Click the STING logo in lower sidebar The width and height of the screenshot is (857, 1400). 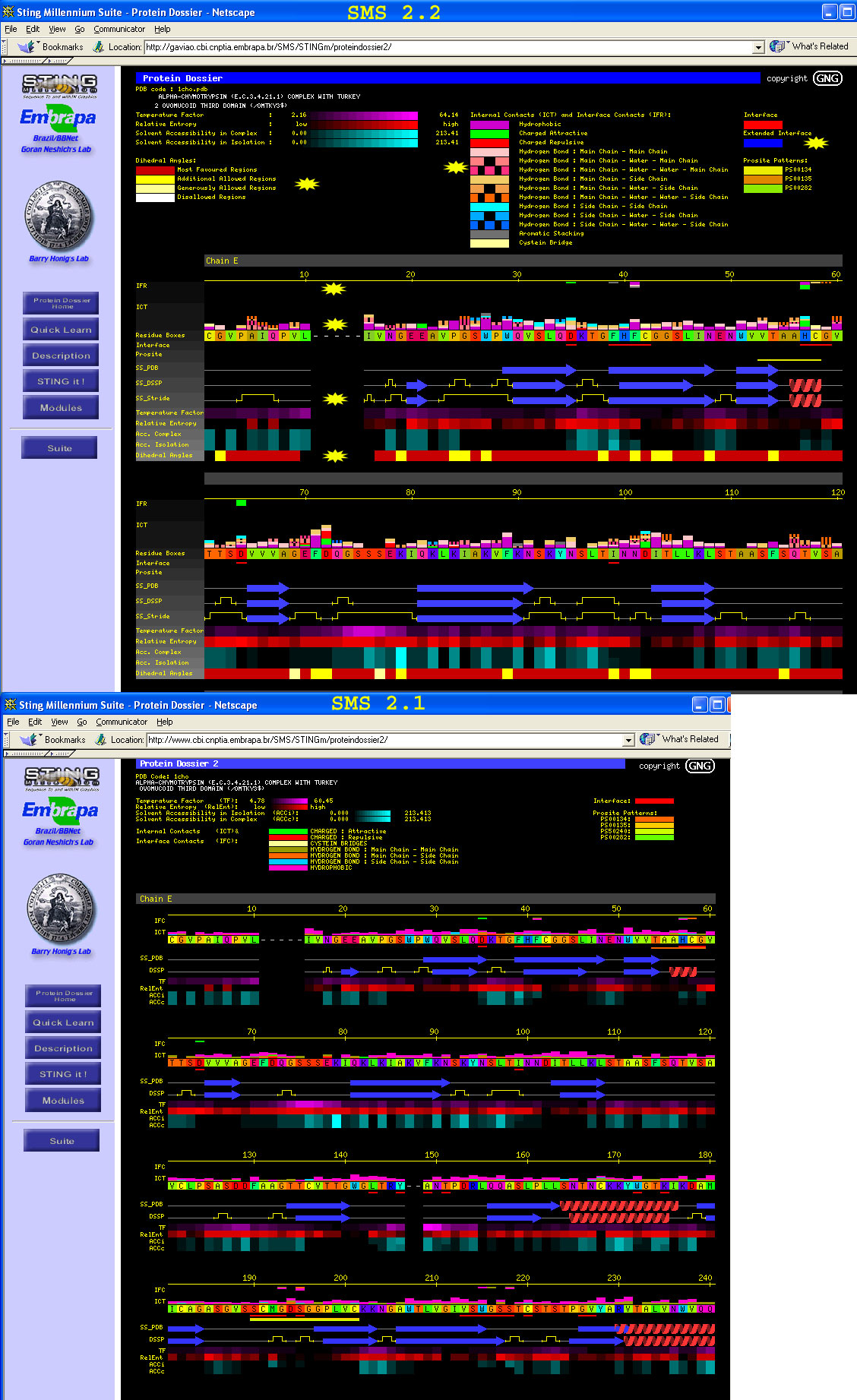(62, 779)
